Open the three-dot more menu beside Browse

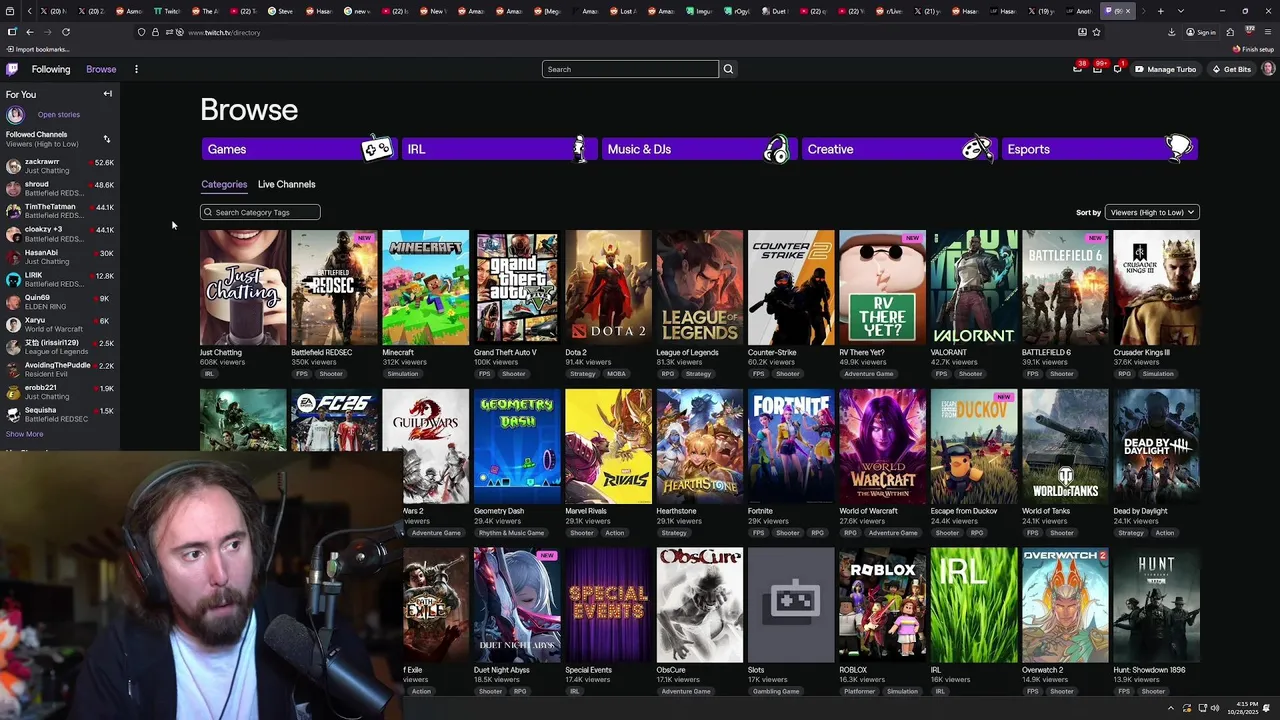tap(136, 69)
